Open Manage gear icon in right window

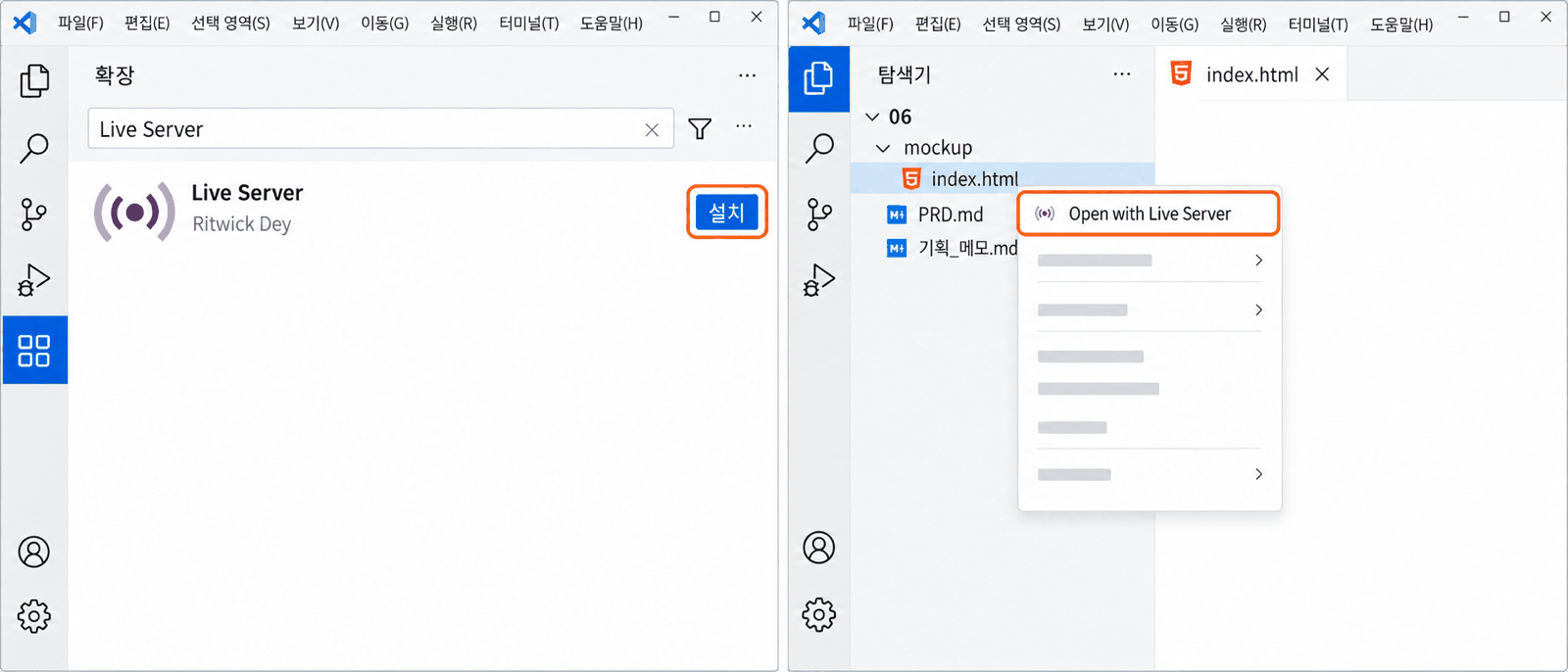click(x=819, y=614)
